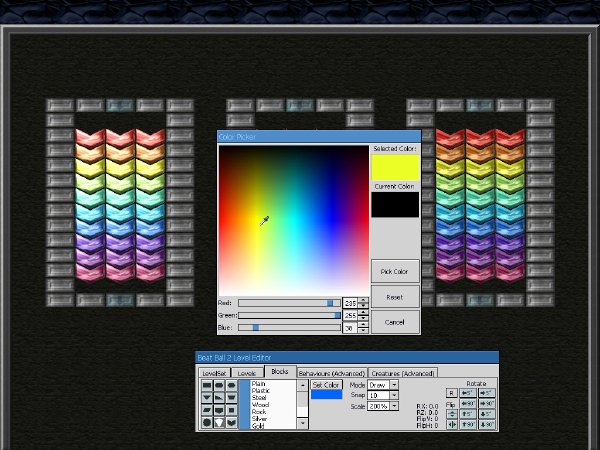Select Wood in the material list
This screenshot has width=600, height=450.
[x=273, y=404]
